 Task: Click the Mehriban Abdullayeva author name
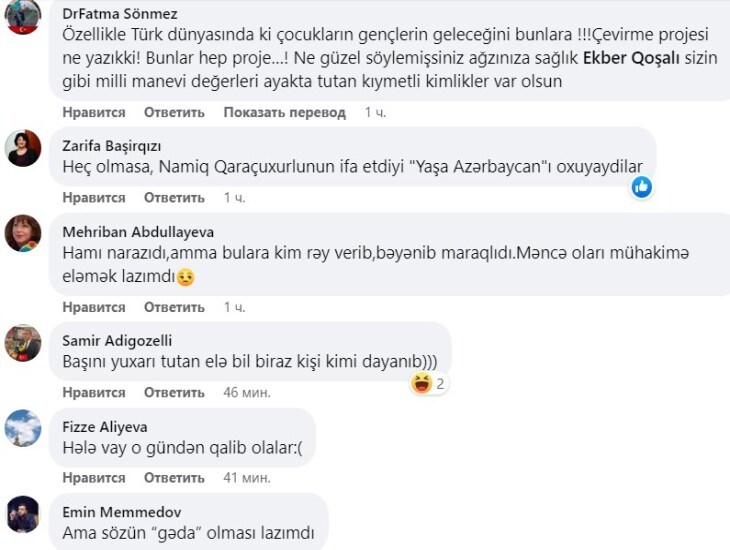click(138, 232)
